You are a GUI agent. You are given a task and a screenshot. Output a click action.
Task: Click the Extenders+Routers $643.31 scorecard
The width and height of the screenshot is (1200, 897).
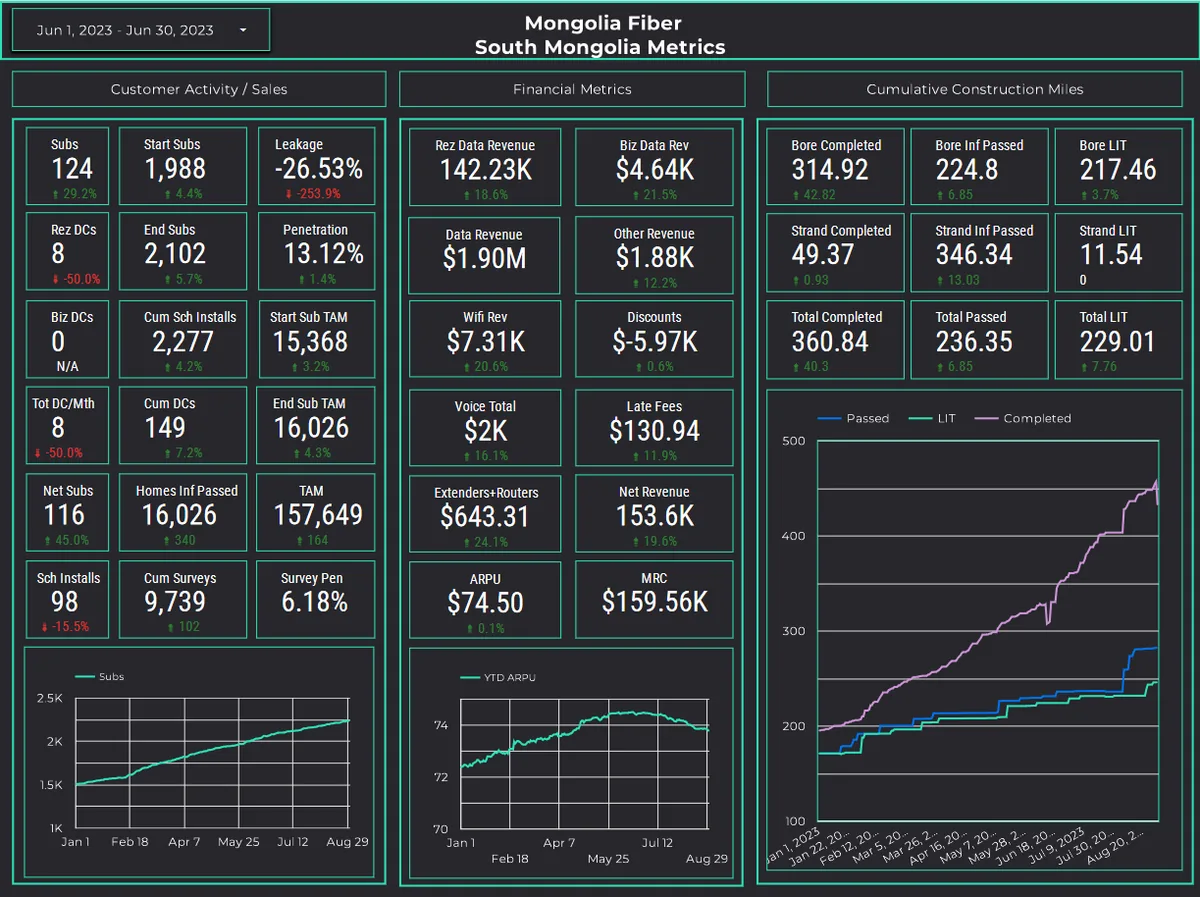(485, 514)
